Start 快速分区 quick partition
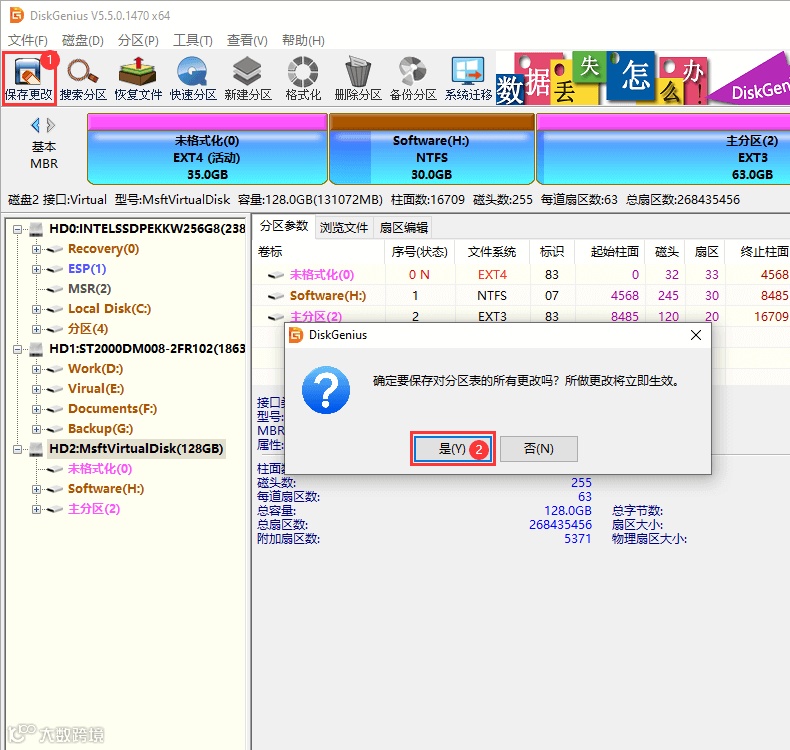 click(x=193, y=78)
